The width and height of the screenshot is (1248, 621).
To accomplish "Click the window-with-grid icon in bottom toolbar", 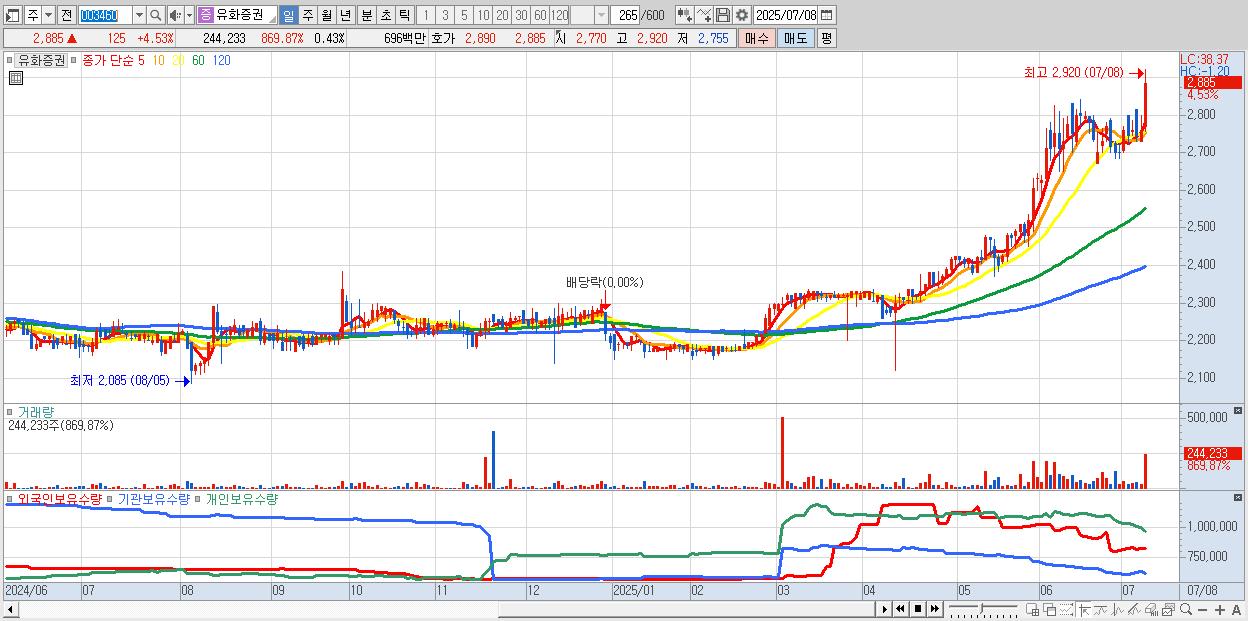I will click(x=1032, y=610).
